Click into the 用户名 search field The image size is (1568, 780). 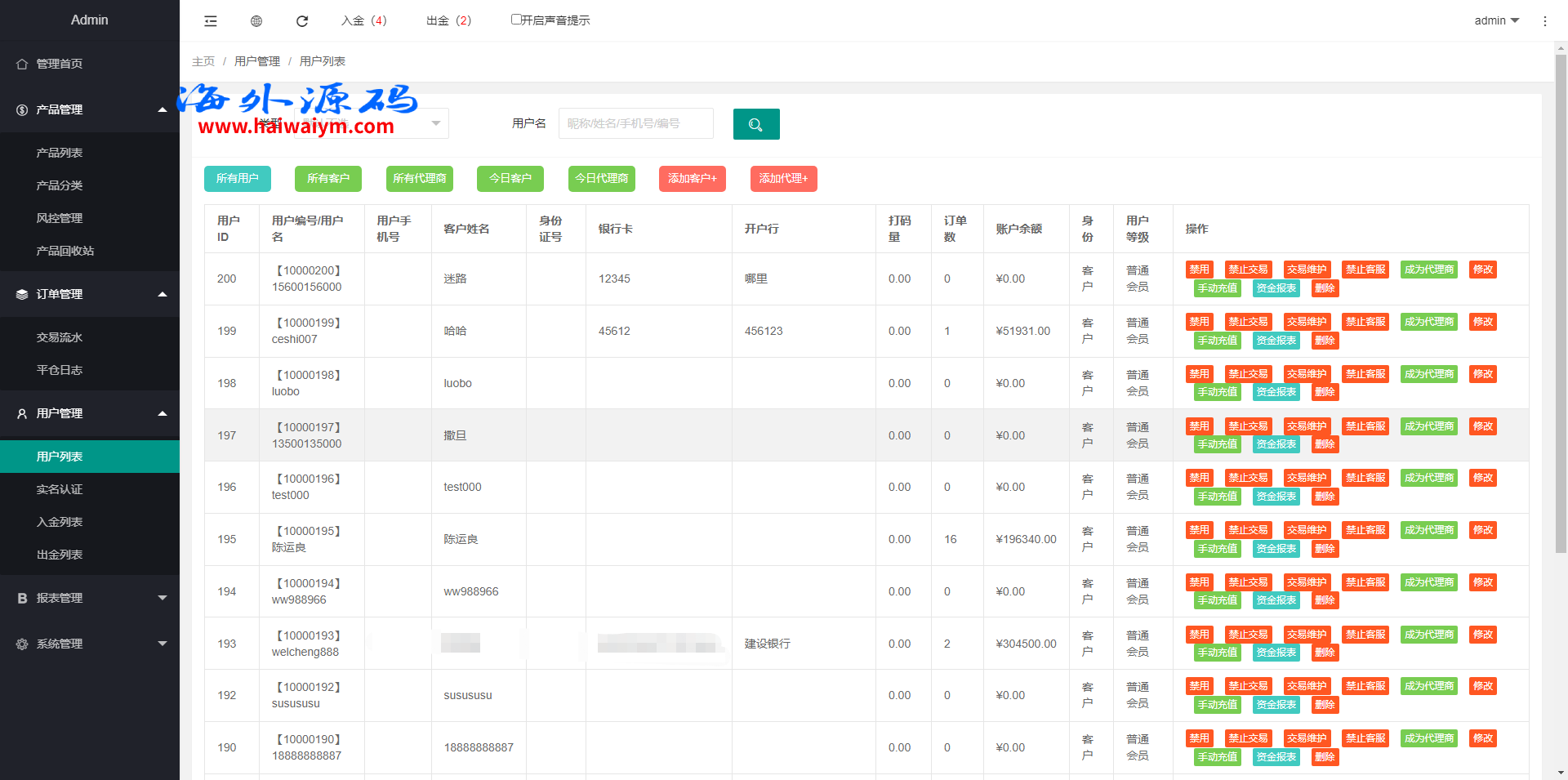click(x=635, y=123)
